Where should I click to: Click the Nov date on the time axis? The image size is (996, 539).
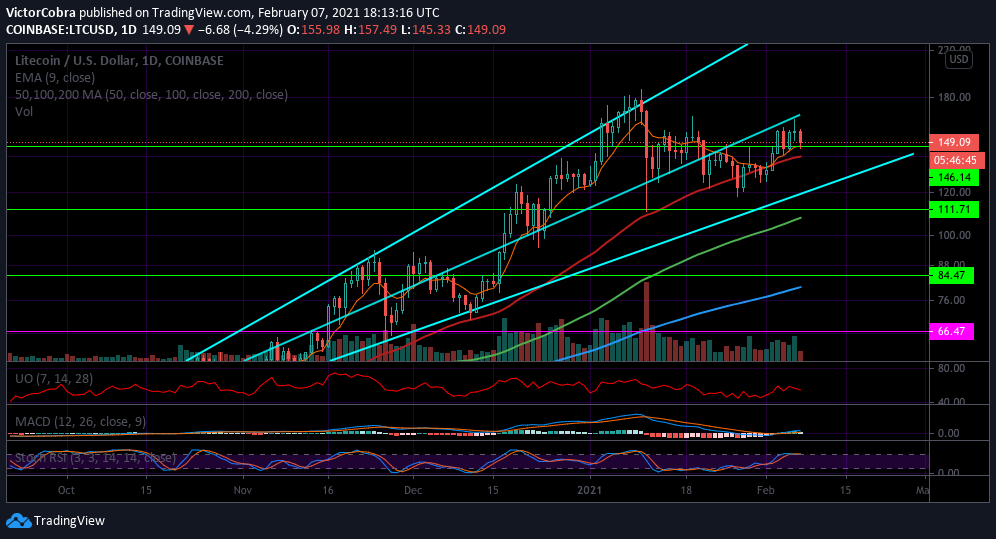coord(243,490)
